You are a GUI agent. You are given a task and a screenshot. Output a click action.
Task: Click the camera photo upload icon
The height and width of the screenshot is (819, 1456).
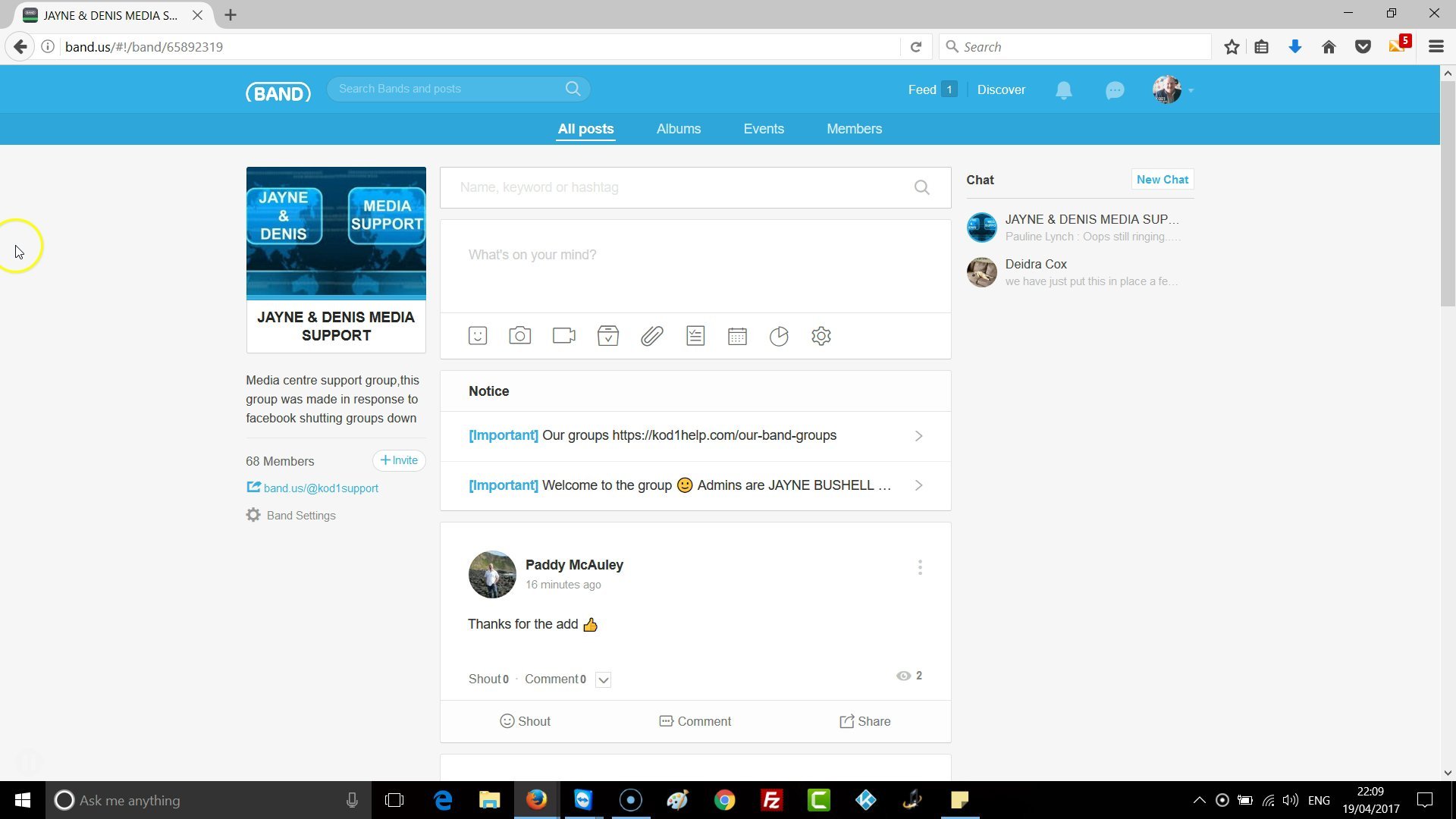click(x=519, y=336)
